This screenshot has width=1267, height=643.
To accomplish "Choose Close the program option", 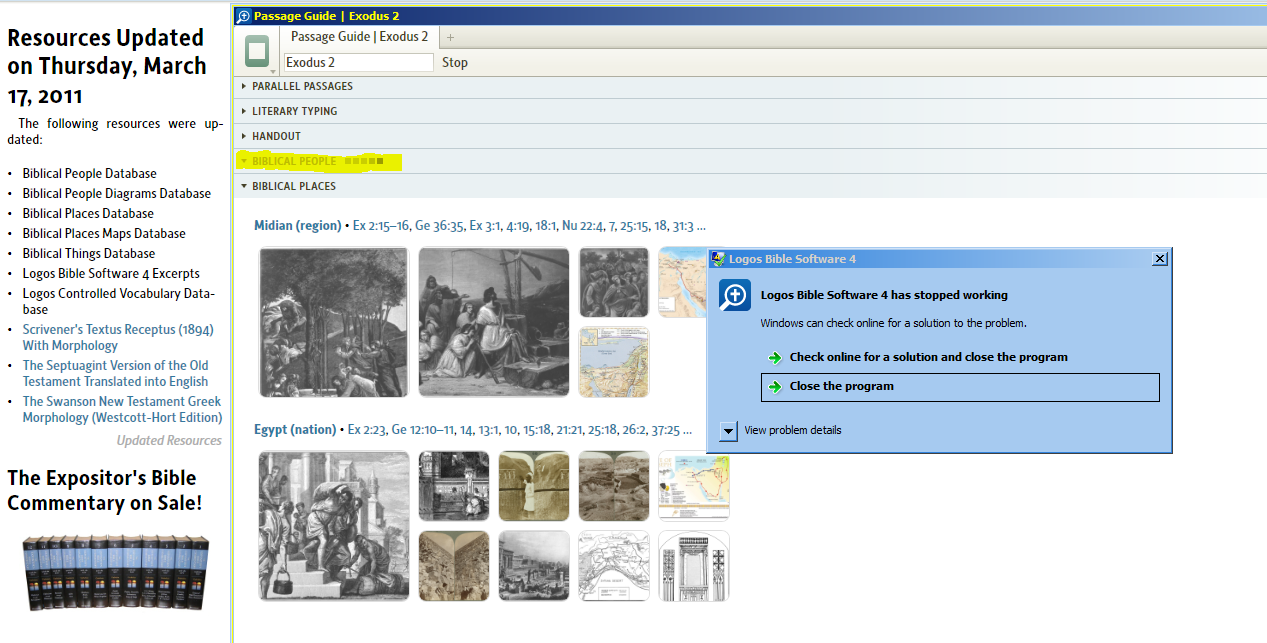I will pyautogui.click(x=960, y=387).
